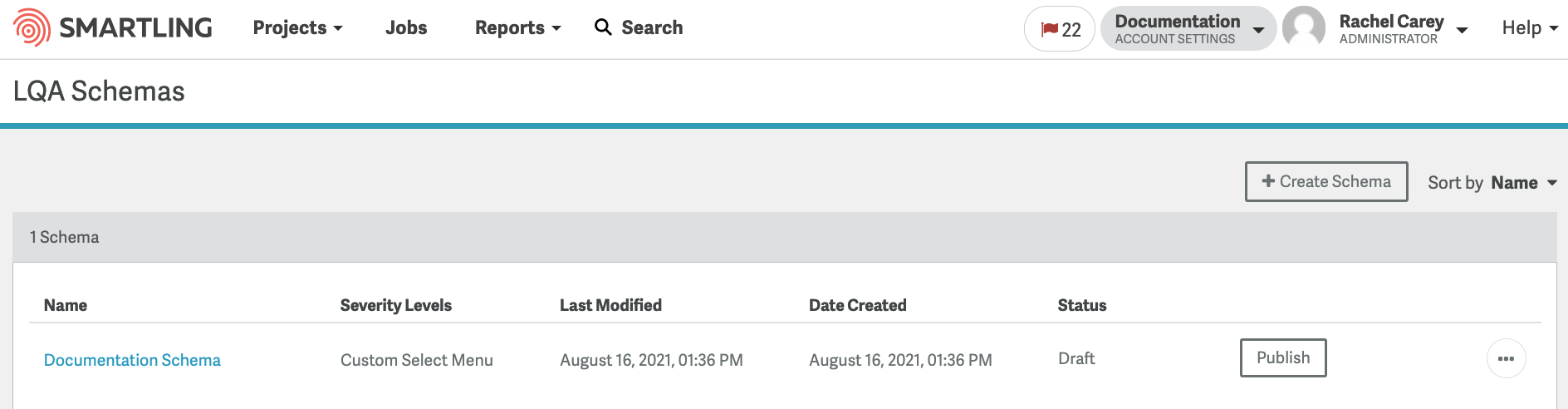Publish the Documentation Schema draft
This screenshot has width=1568, height=409.
[x=1283, y=357]
